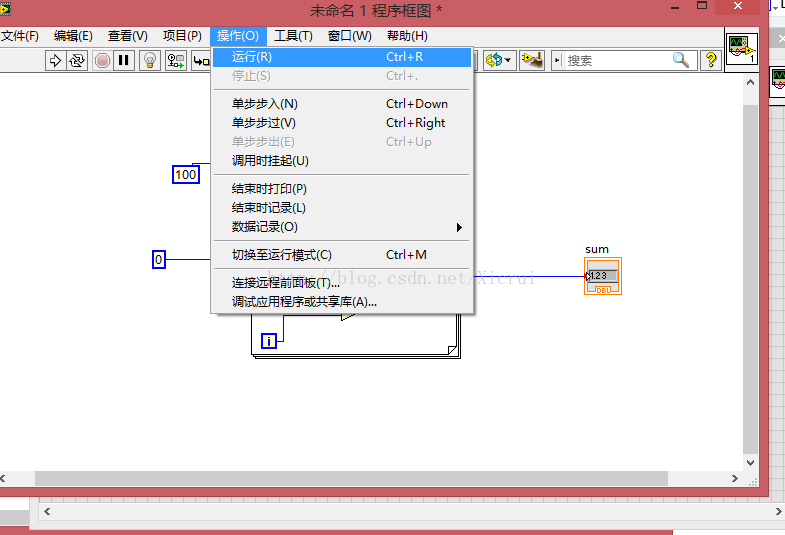
Task: Select 单步步入(N) menu entry
Action: pyautogui.click(x=342, y=104)
